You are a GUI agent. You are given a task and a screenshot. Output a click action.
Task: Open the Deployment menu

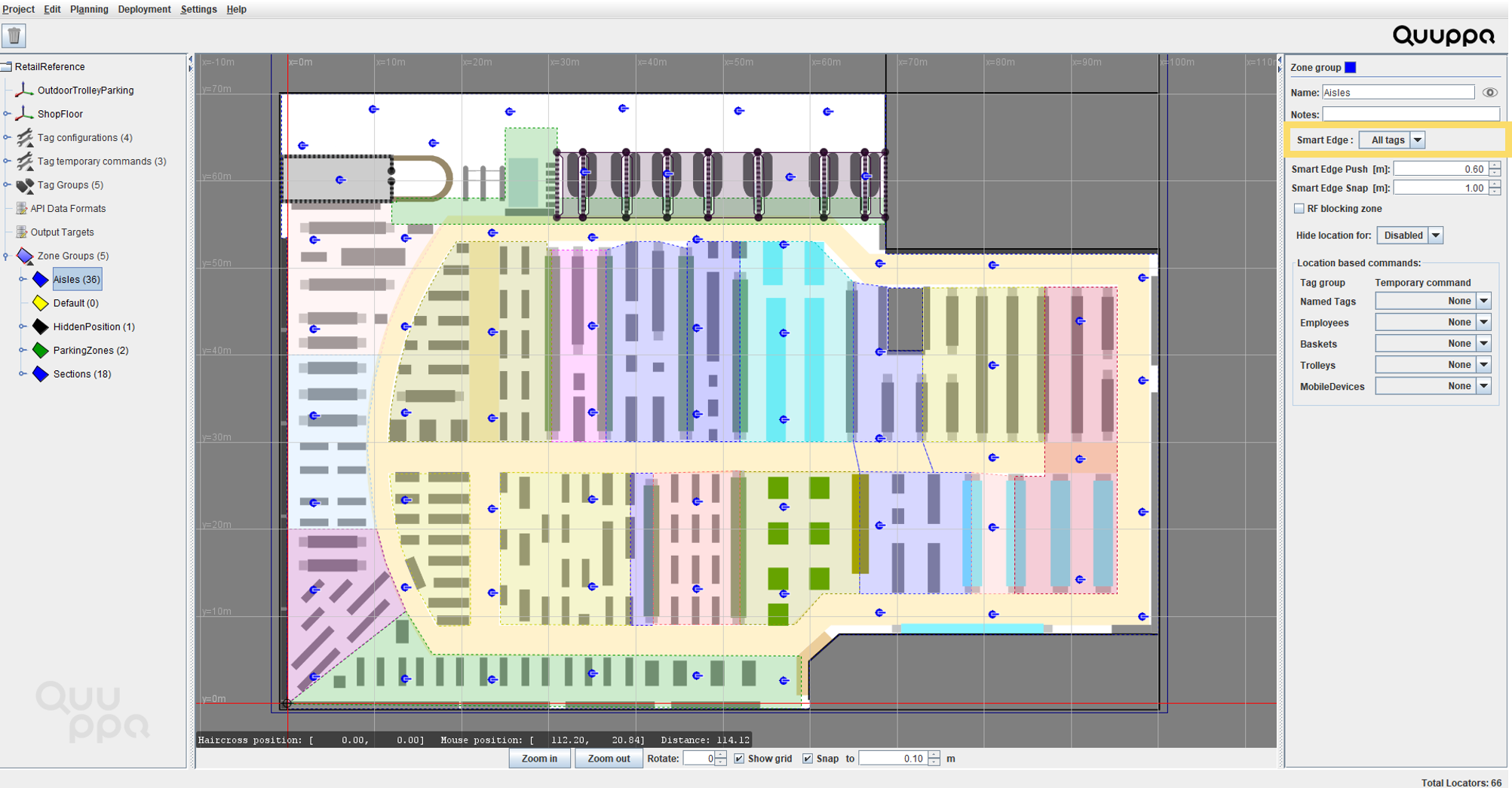(x=144, y=9)
